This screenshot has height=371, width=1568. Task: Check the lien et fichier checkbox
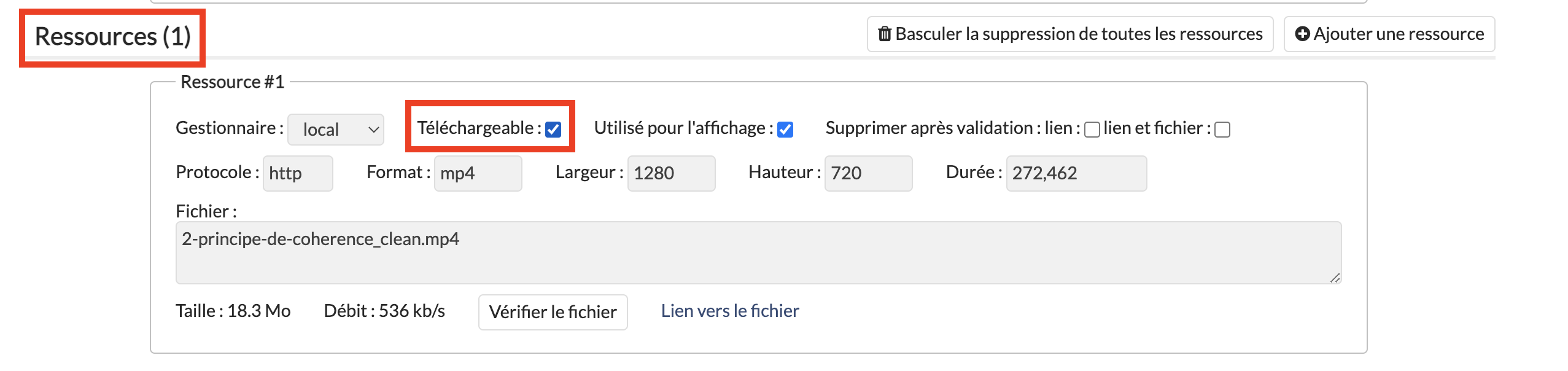[1222, 130]
